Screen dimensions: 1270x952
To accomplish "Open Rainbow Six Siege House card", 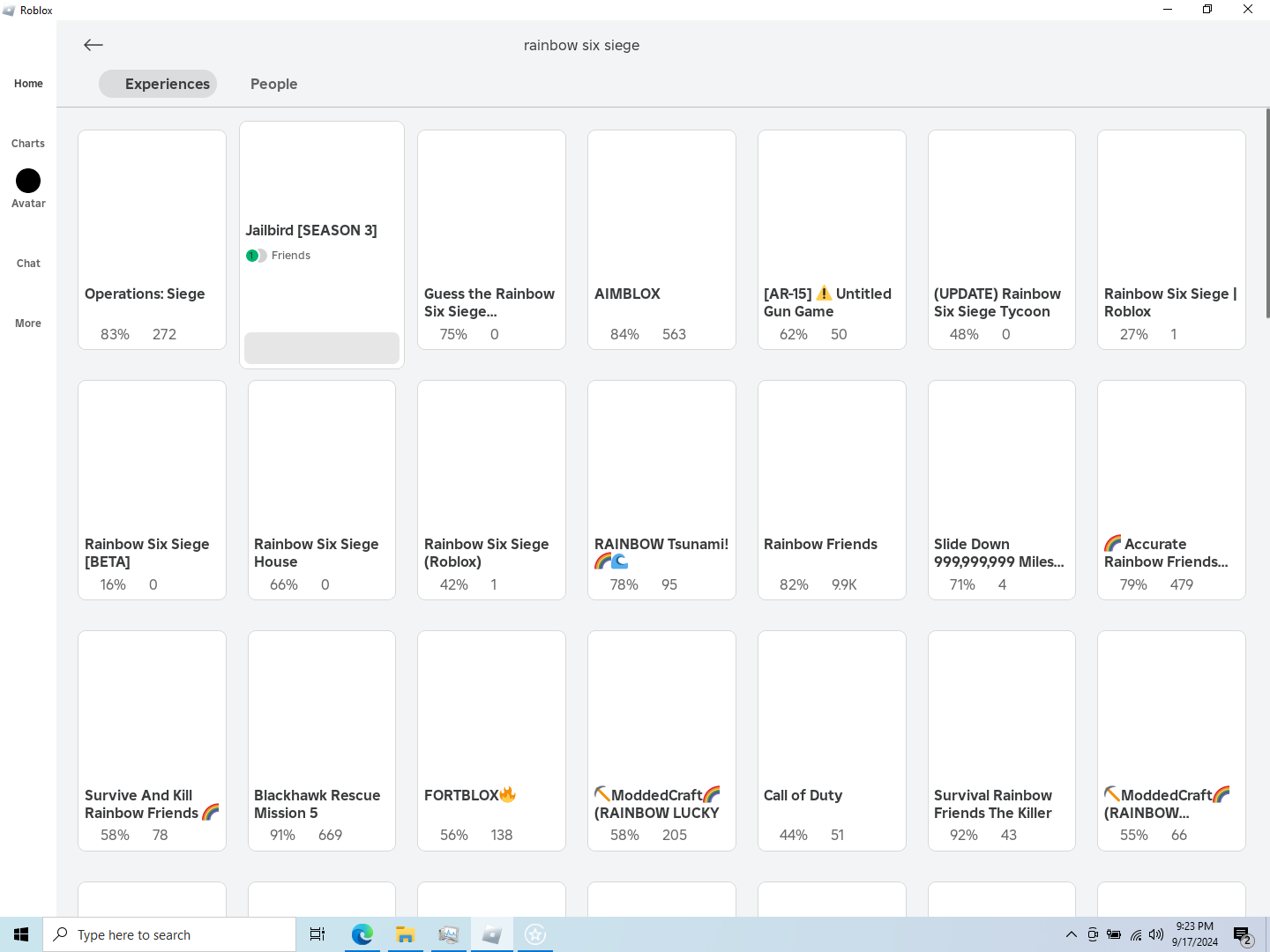I will (x=322, y=490).
